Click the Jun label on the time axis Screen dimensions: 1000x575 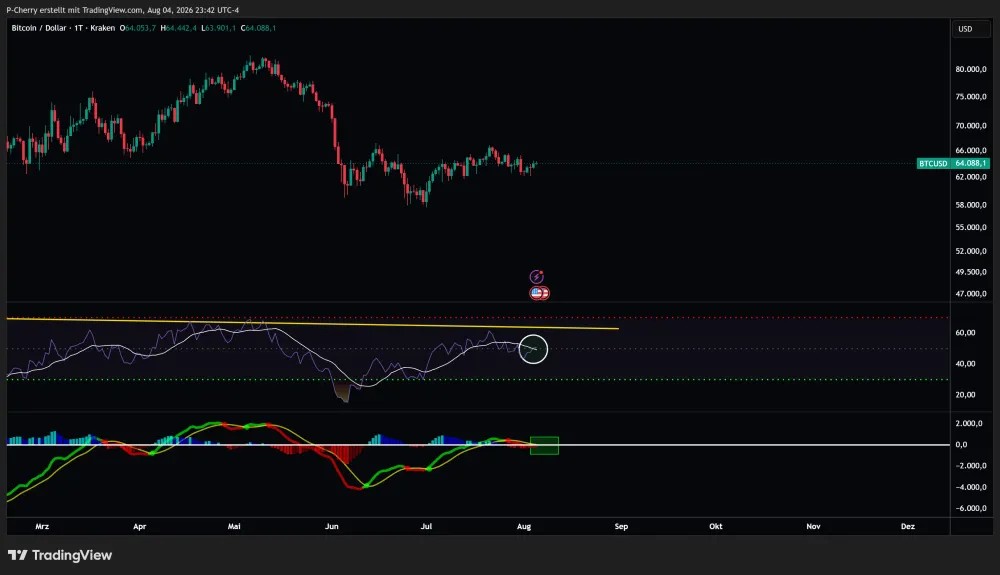332,527
